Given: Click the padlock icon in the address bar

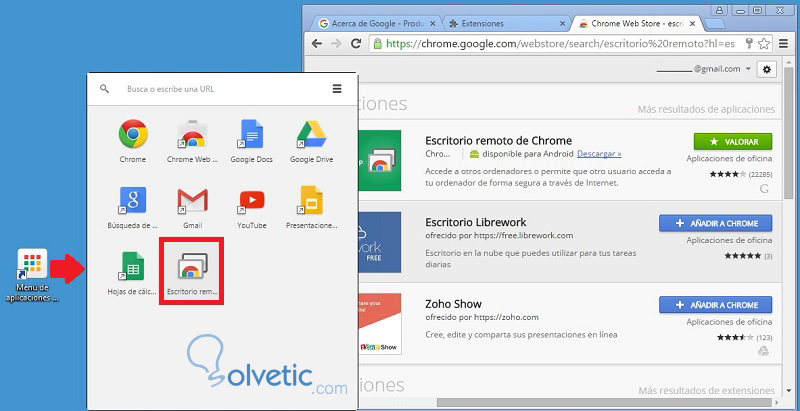Looking at the screenshot, I should pyautogui.click(x=377, y=44).
